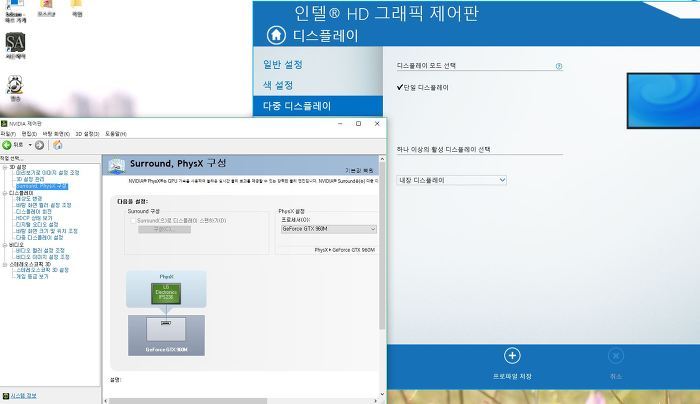Viewport: 700px width, 404px height.
Task: Select HDCP 상태 보기 tree item
Action: [x=34, y=218]
